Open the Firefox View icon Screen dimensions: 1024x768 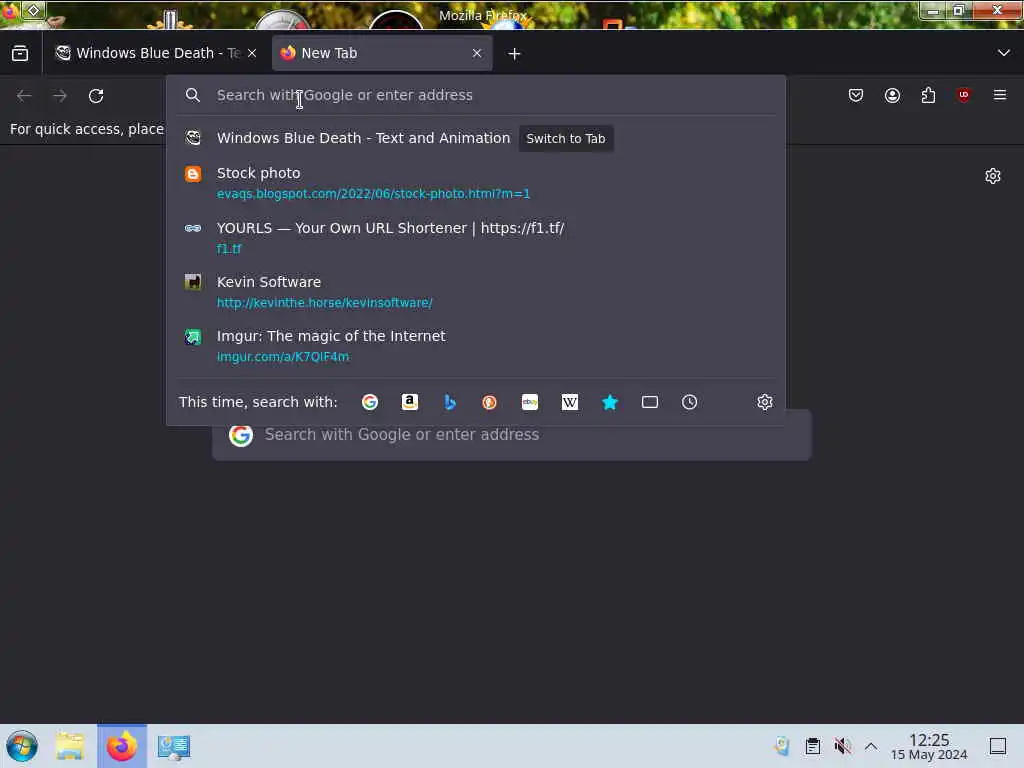[20, 53]
